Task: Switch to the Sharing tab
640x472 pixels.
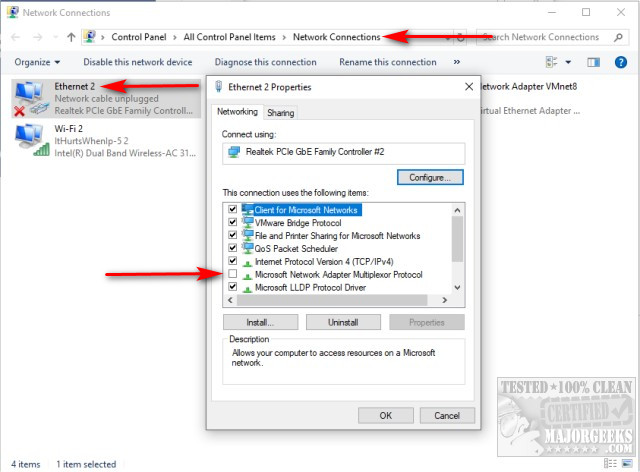Action: [x=280, y=113]
